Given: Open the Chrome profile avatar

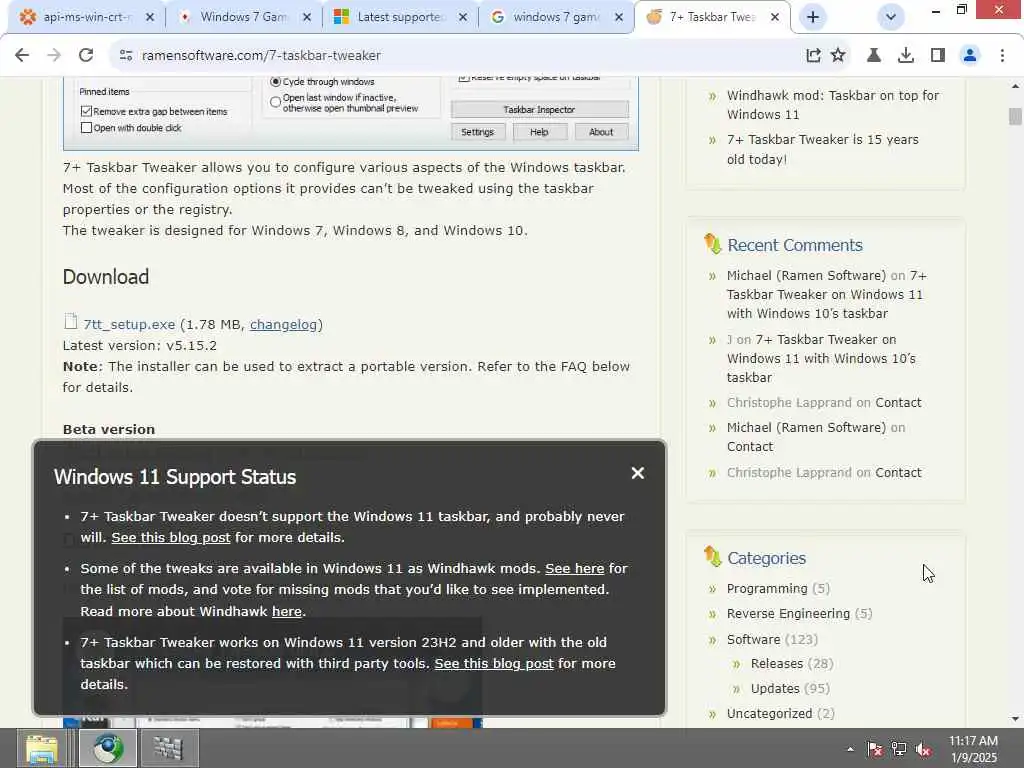Looking at the screenshot, I should point(970,56).
